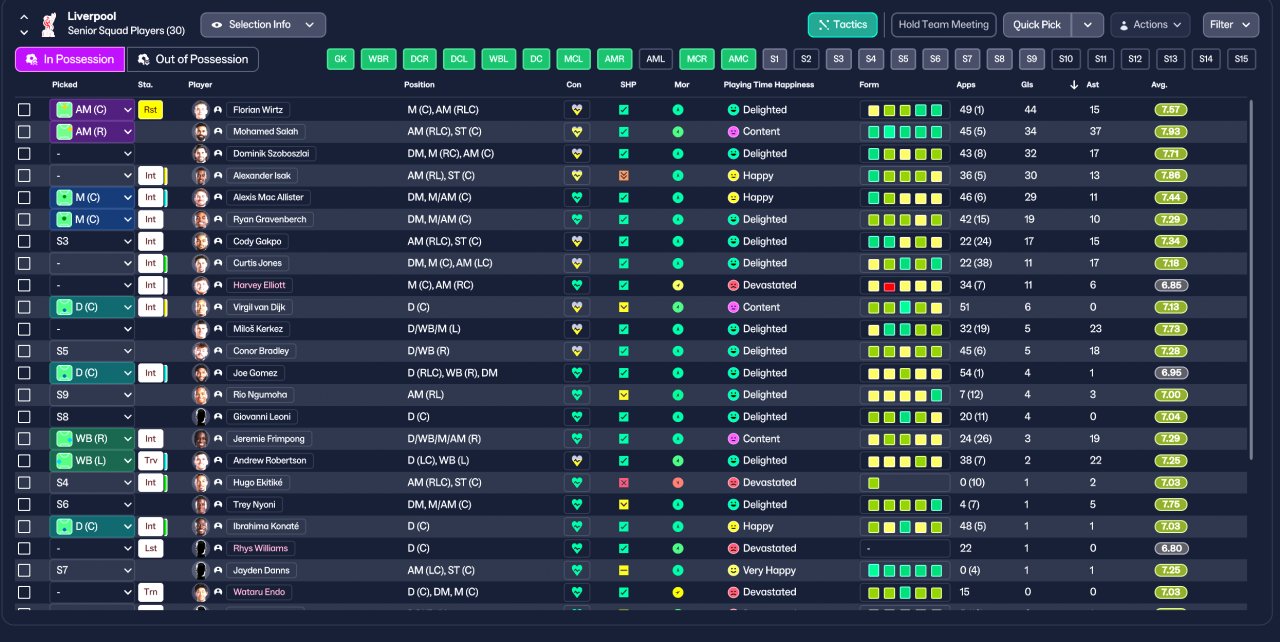Image resolution: width=1280 pixels, height=642 pixels.
Task: Click the Tactics button
Action: tap(843, 25)
